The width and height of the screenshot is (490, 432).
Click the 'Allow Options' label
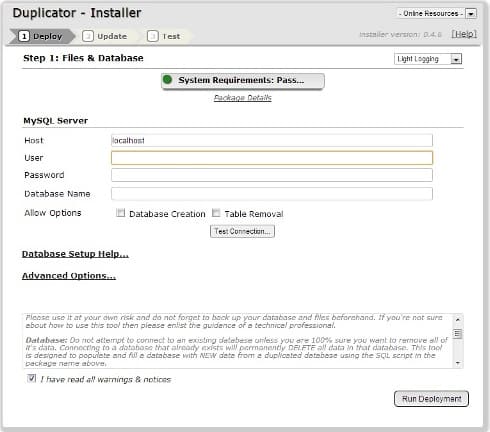click(x=53, y=213)
